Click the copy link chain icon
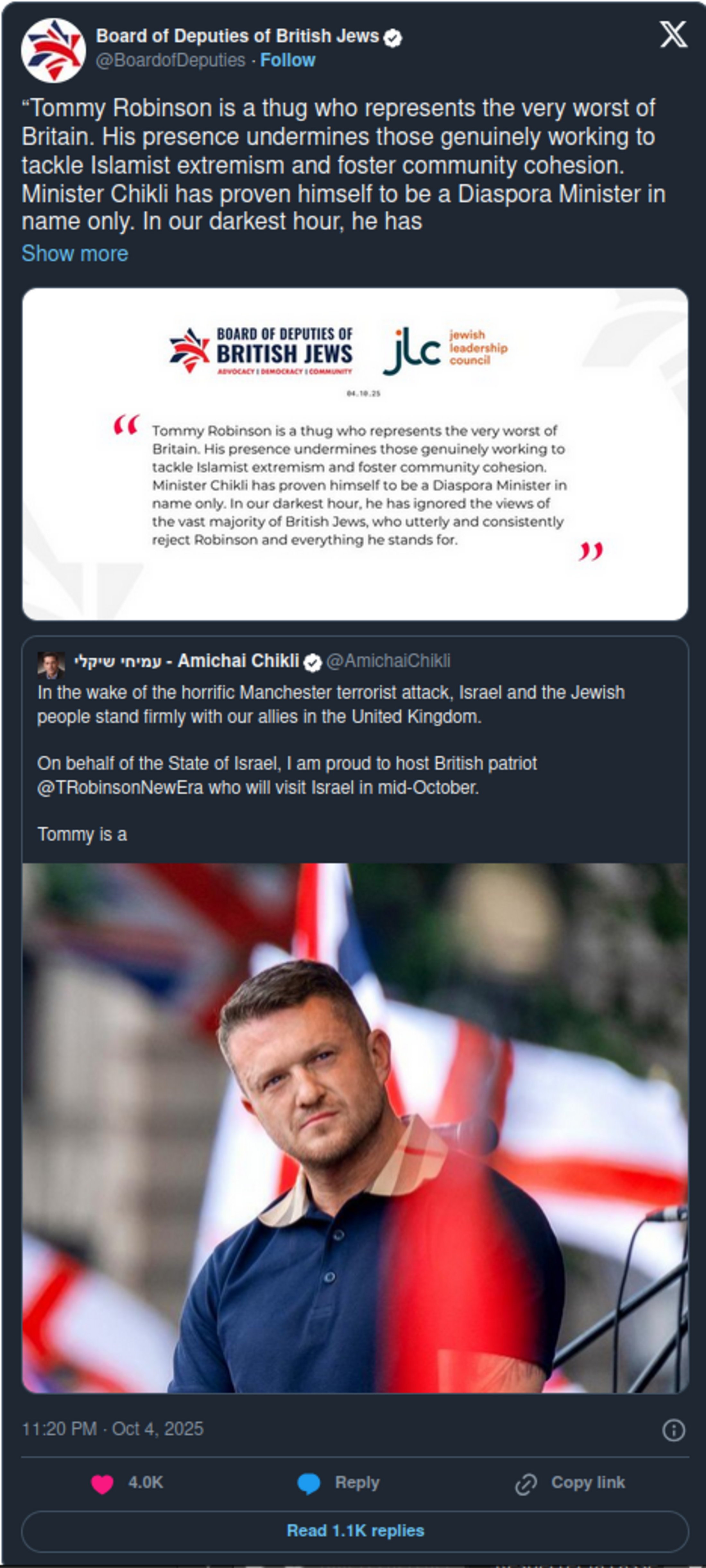706x1568 pixels. pyautogui.click(x=525, y=1484)
